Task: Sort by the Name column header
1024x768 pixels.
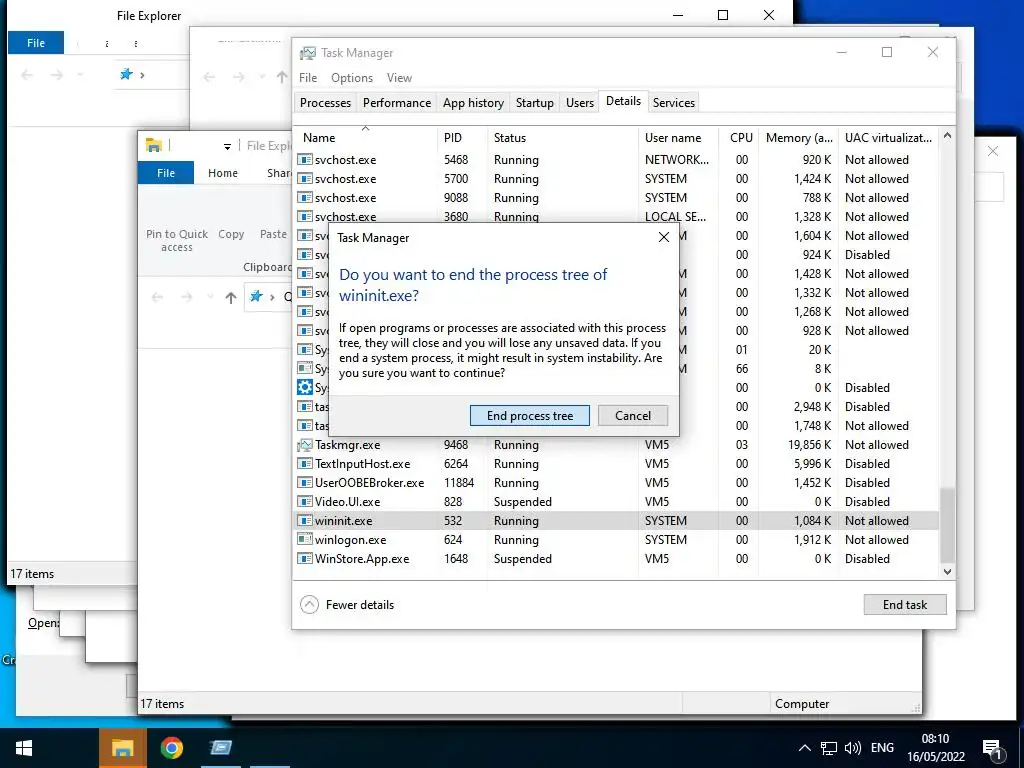Action: coord(364,138)
